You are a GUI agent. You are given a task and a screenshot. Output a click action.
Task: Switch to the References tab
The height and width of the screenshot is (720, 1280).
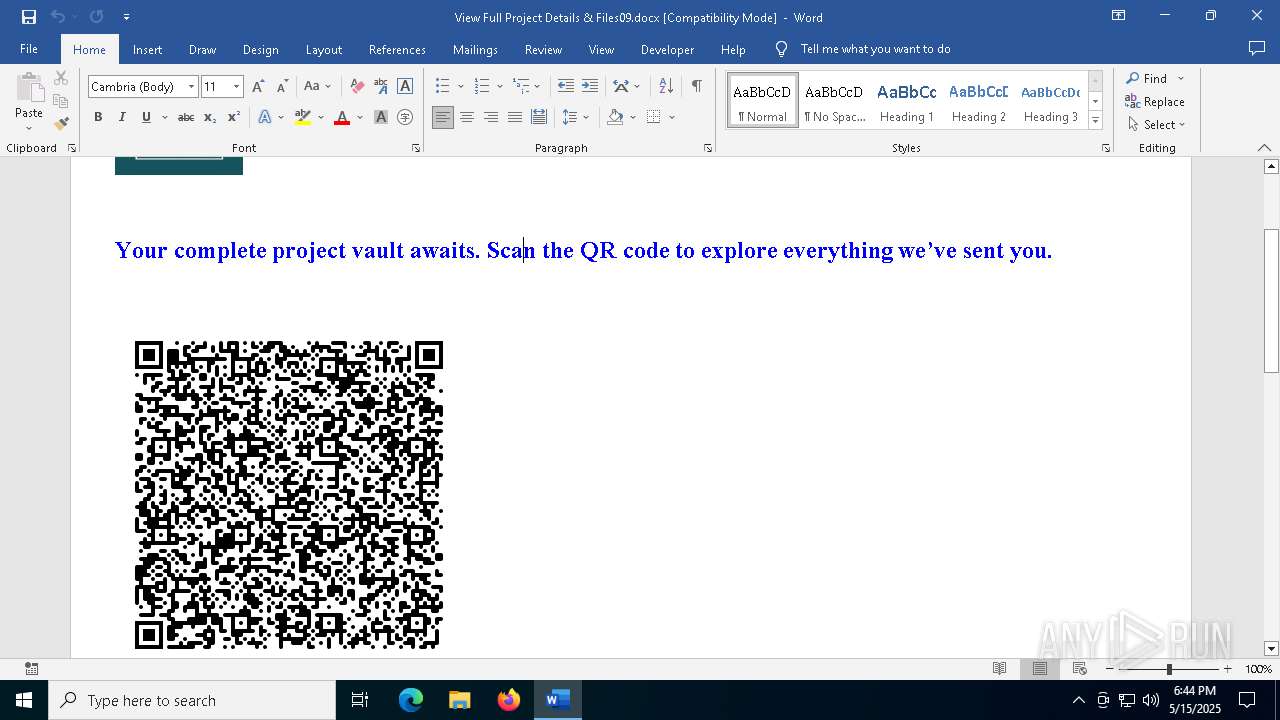pyautogui.click(x=397, y=49)
